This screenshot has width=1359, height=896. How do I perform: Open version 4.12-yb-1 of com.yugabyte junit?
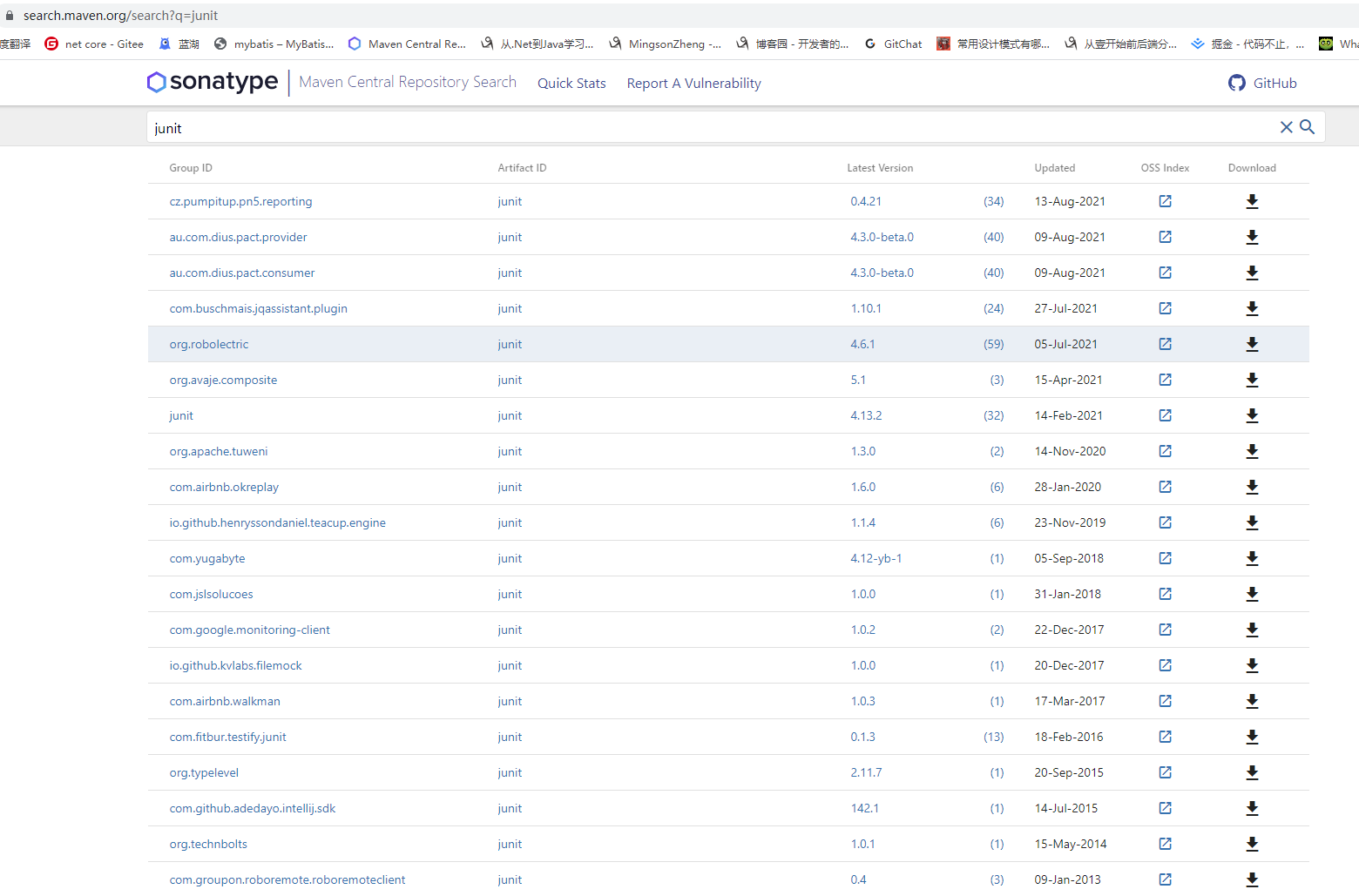click(876, 558)
